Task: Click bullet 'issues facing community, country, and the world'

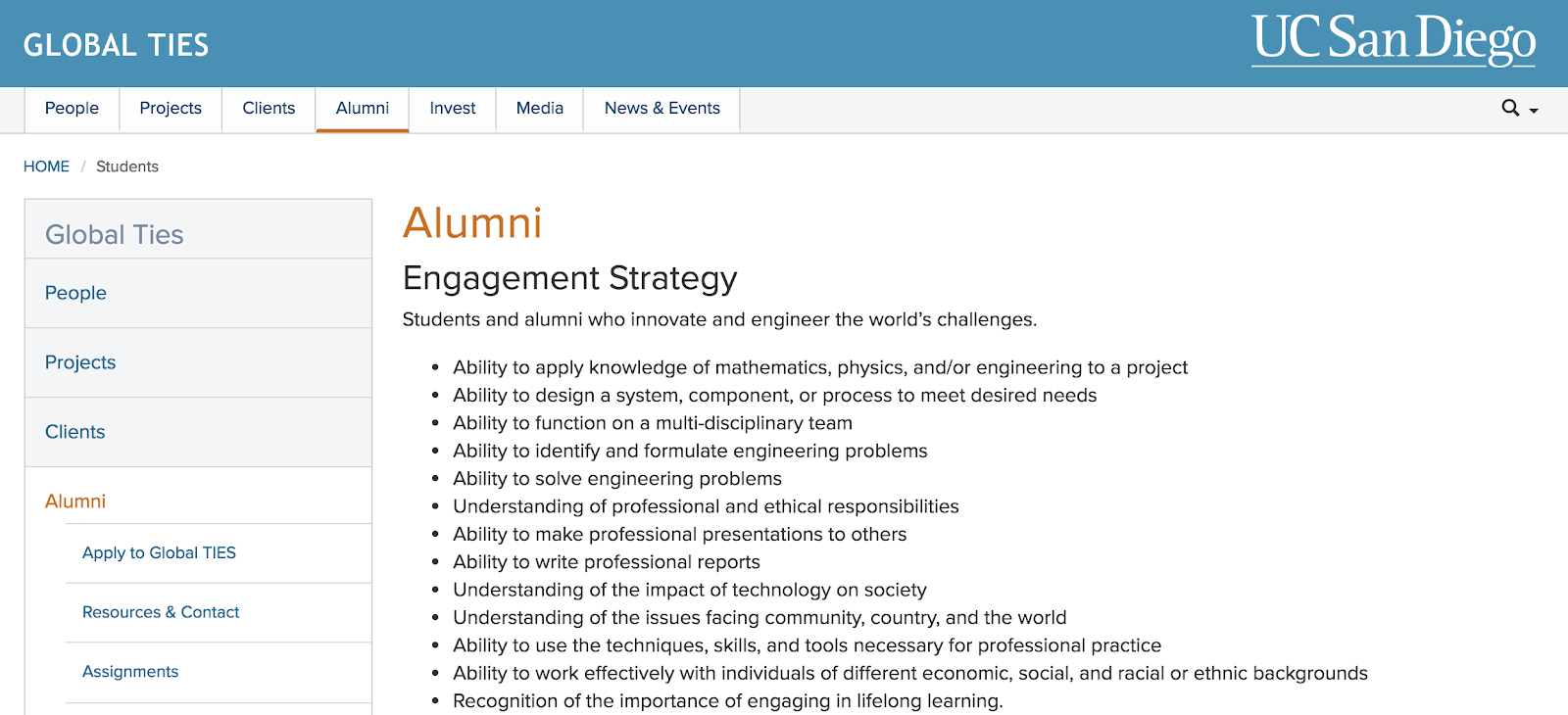Action: tap(759, 618)
